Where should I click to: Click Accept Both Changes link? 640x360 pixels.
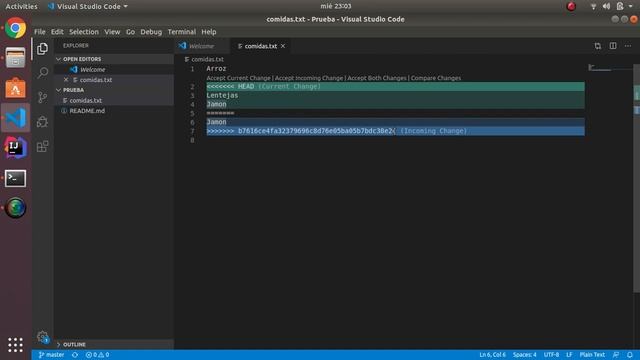point(377,78)
